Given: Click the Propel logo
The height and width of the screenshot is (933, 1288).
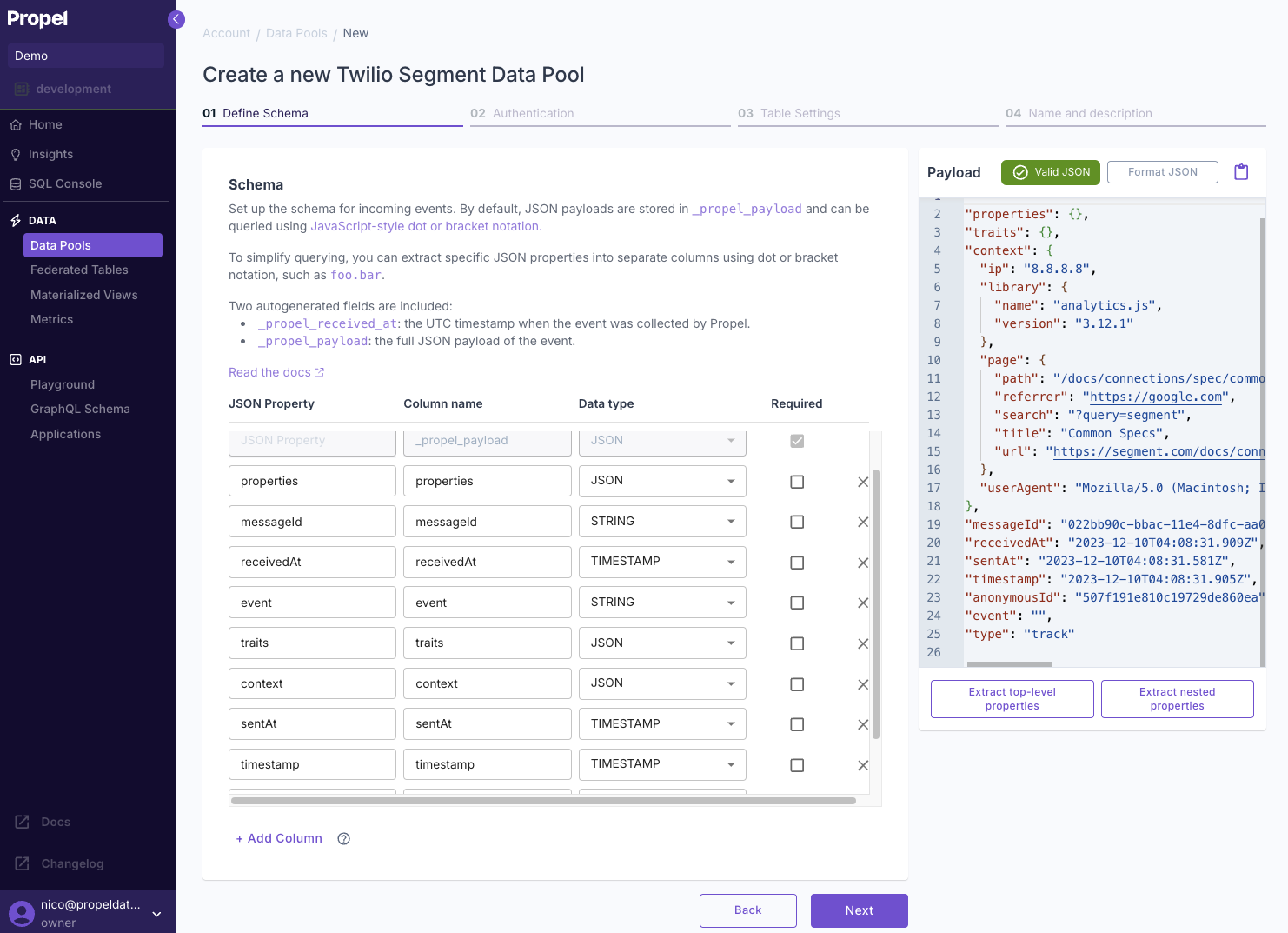Looking at the screenshot, I should click(38, 18).
